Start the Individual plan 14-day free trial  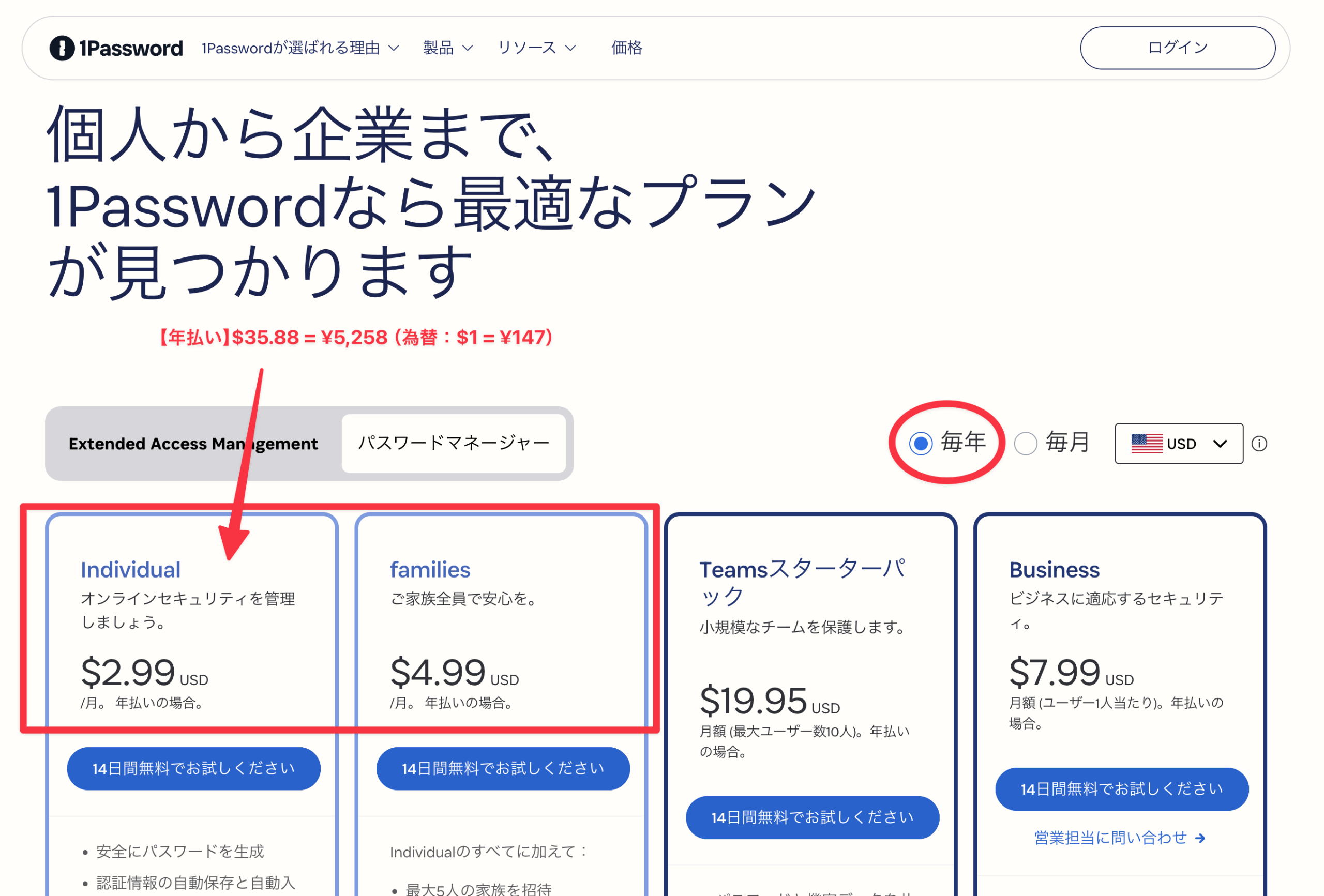click(194, 768)
